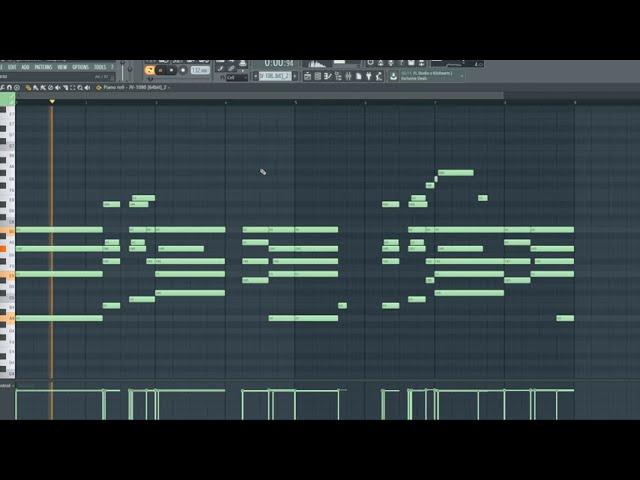Open the pattern selector field

coord(275,76)
